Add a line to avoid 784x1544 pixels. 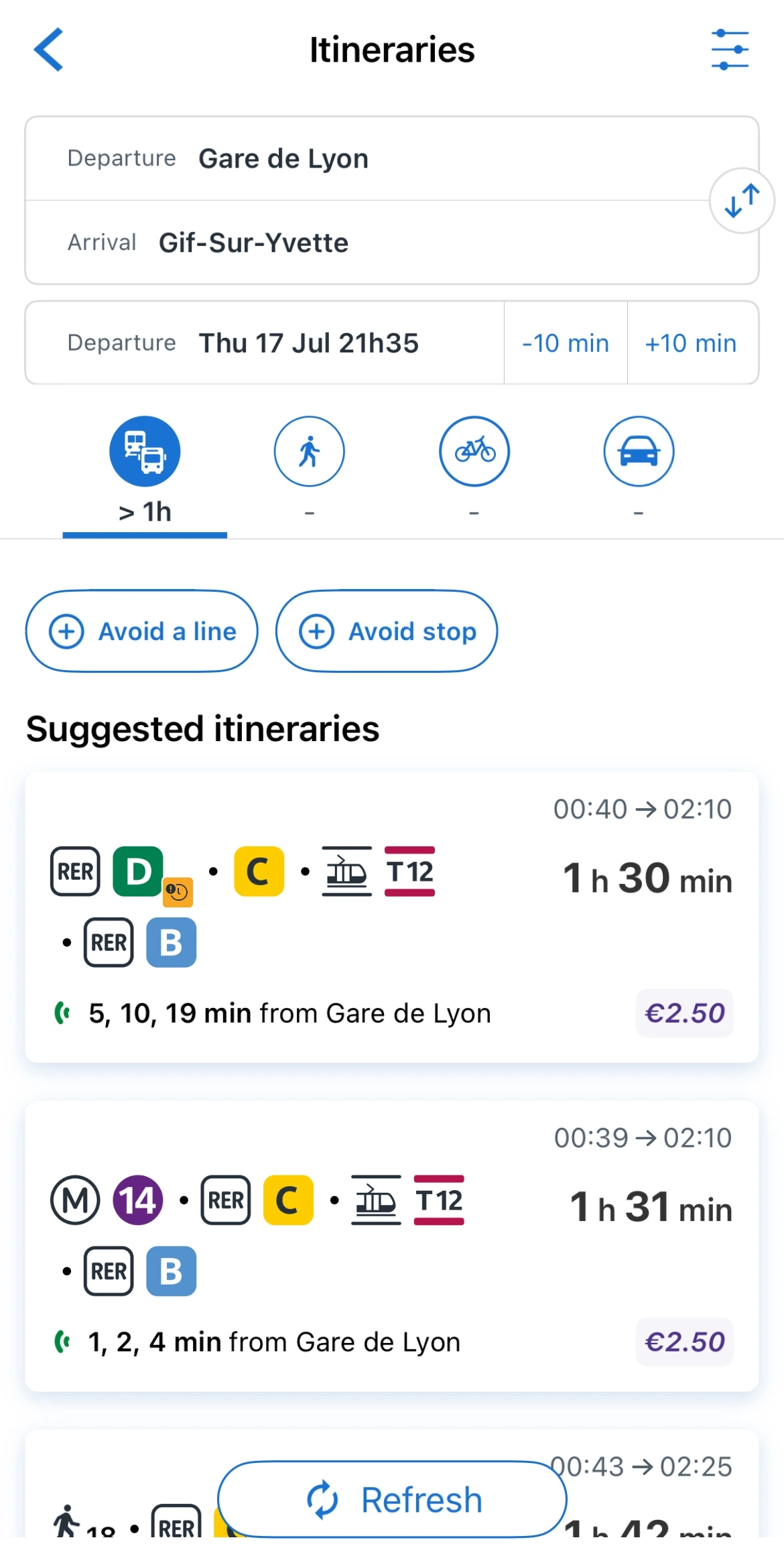(x=142, y=631)
